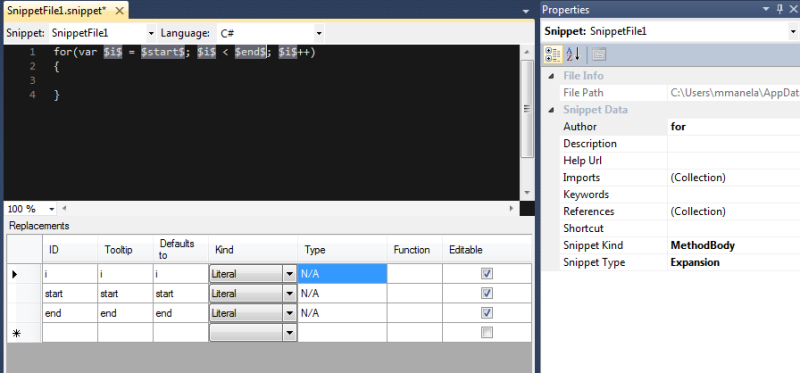Click the Editable column header

click(487, 250)
